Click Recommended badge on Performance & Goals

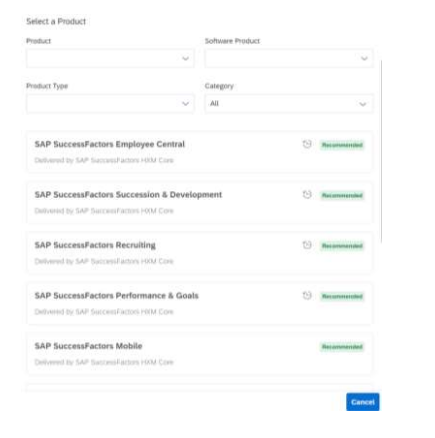coord(342,296)
